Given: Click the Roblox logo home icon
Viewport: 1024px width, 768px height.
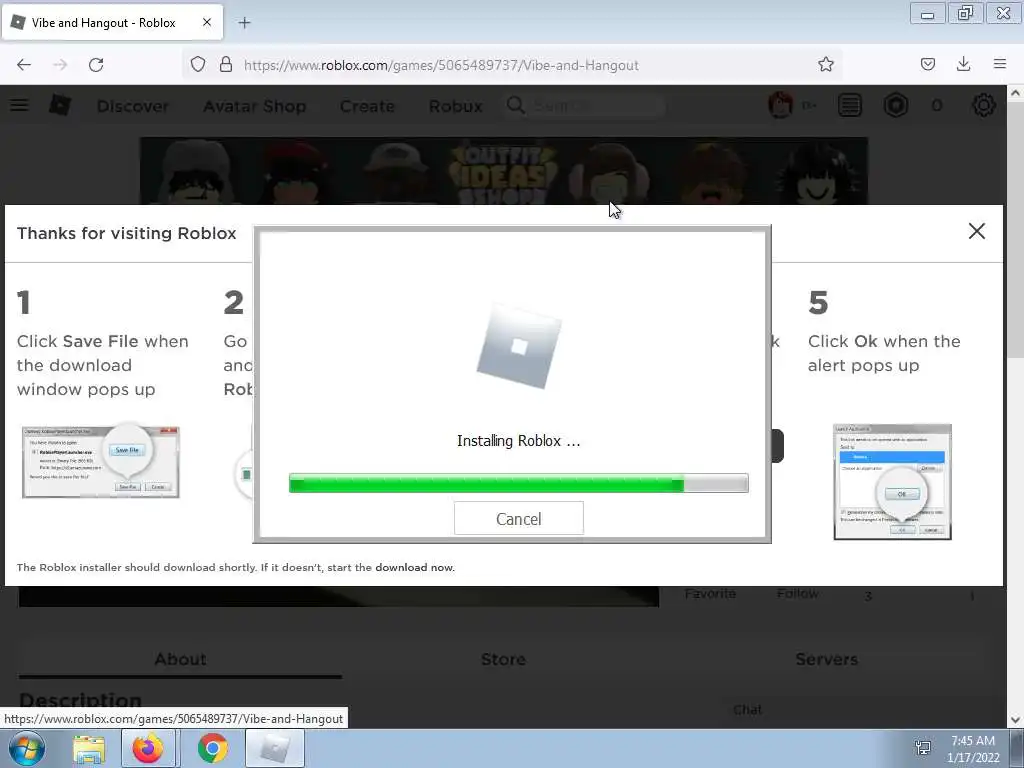Looking at the screenshot, I should click(x=60, y=105).
